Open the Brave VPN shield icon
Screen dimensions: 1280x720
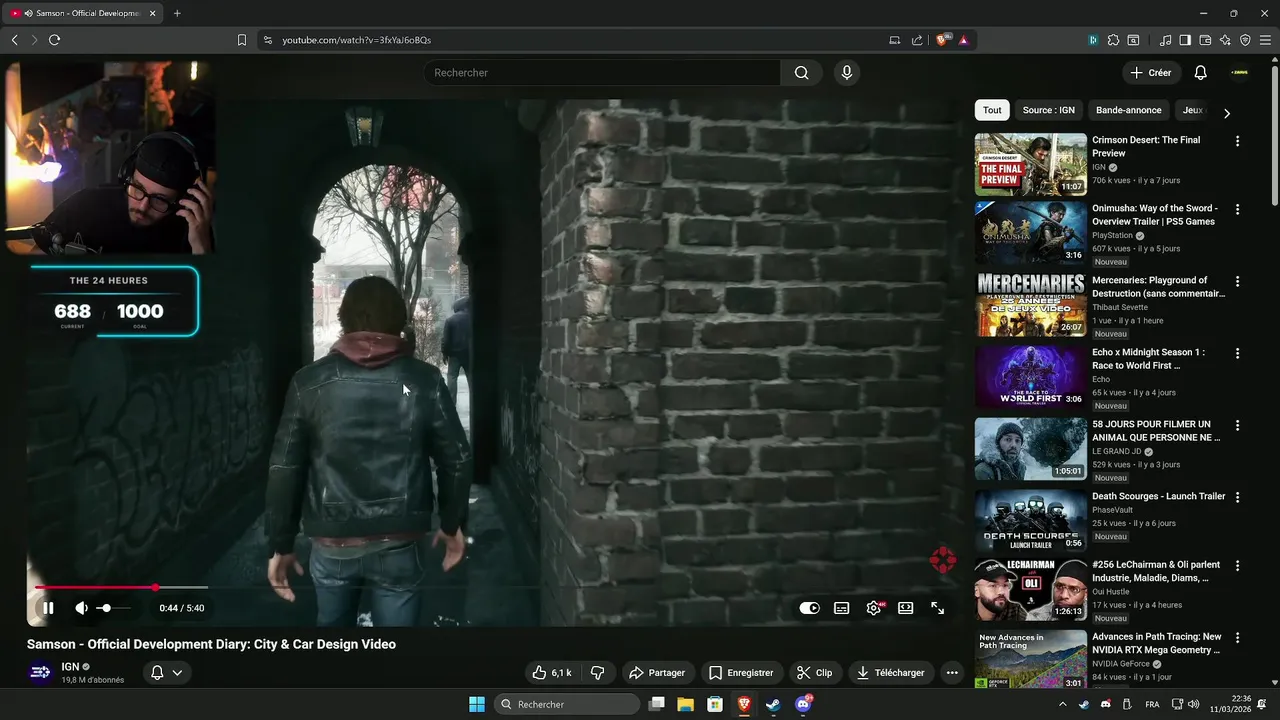1245,40
